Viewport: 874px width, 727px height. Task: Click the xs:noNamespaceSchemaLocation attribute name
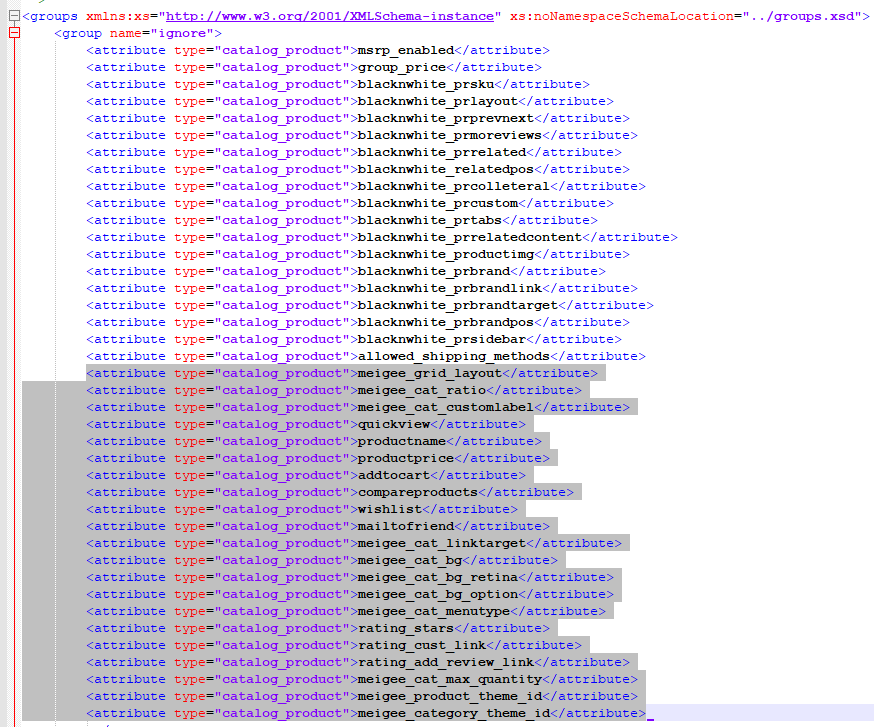click(621, 16)
